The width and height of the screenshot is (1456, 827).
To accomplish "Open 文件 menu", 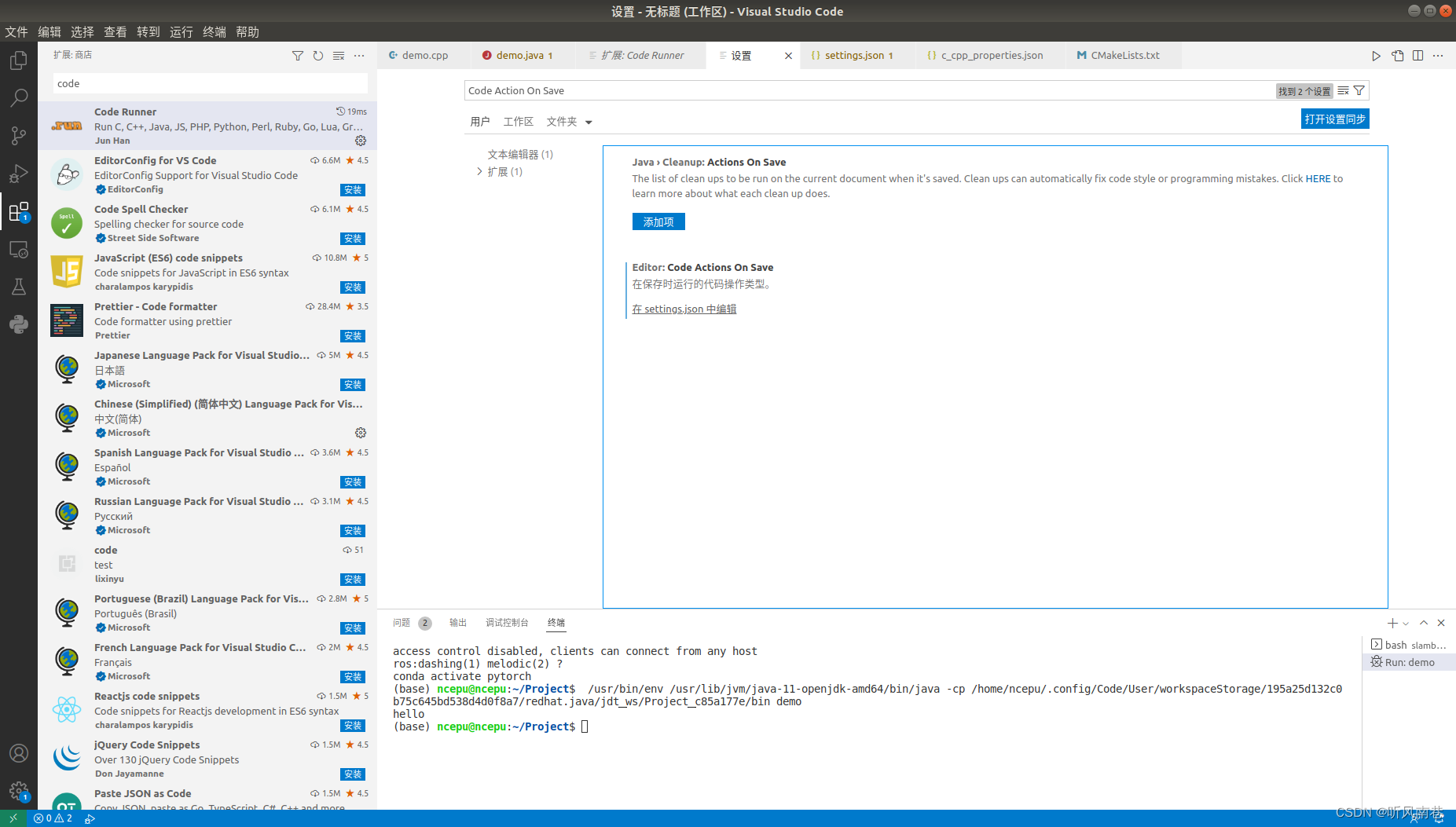I will coord(17,31).
